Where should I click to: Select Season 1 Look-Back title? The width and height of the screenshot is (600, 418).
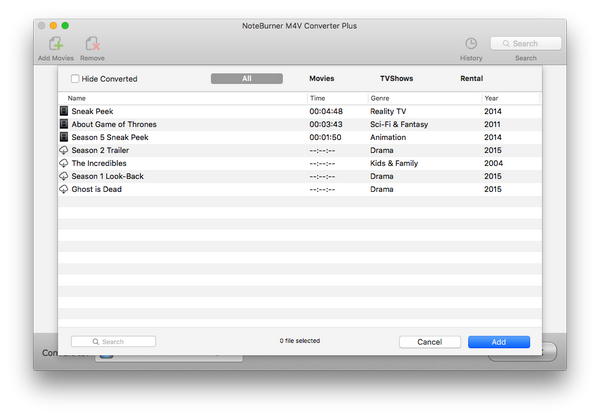click(108, 176)
